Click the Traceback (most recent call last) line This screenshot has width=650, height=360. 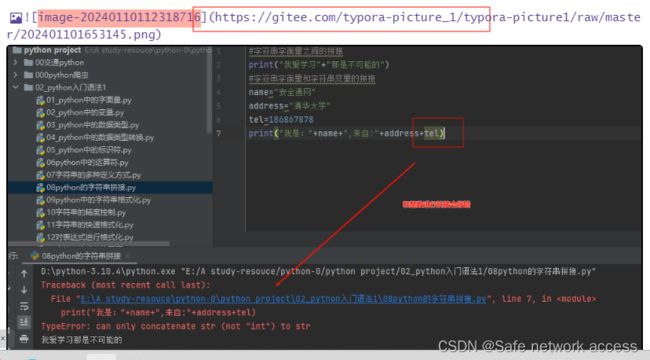click(x=126, y=285)
